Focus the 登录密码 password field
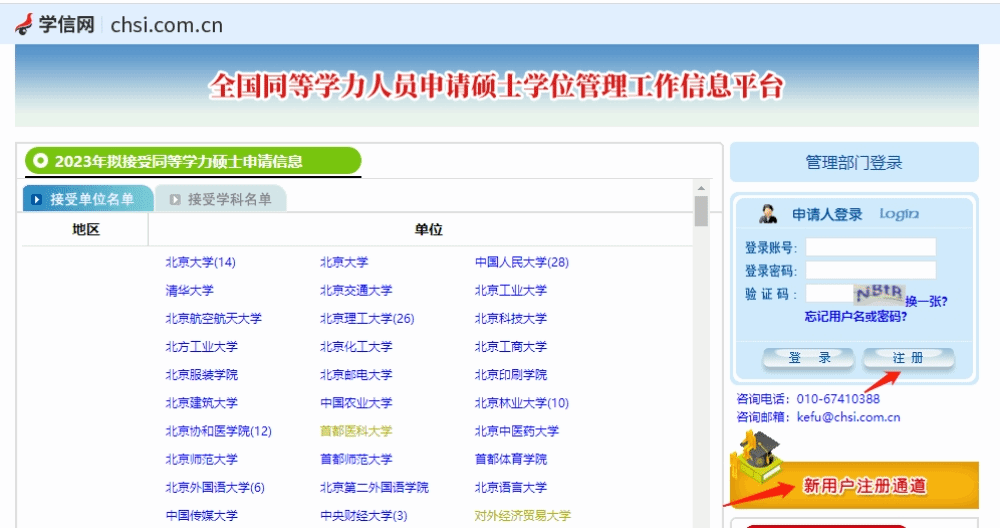 [870, 270]
